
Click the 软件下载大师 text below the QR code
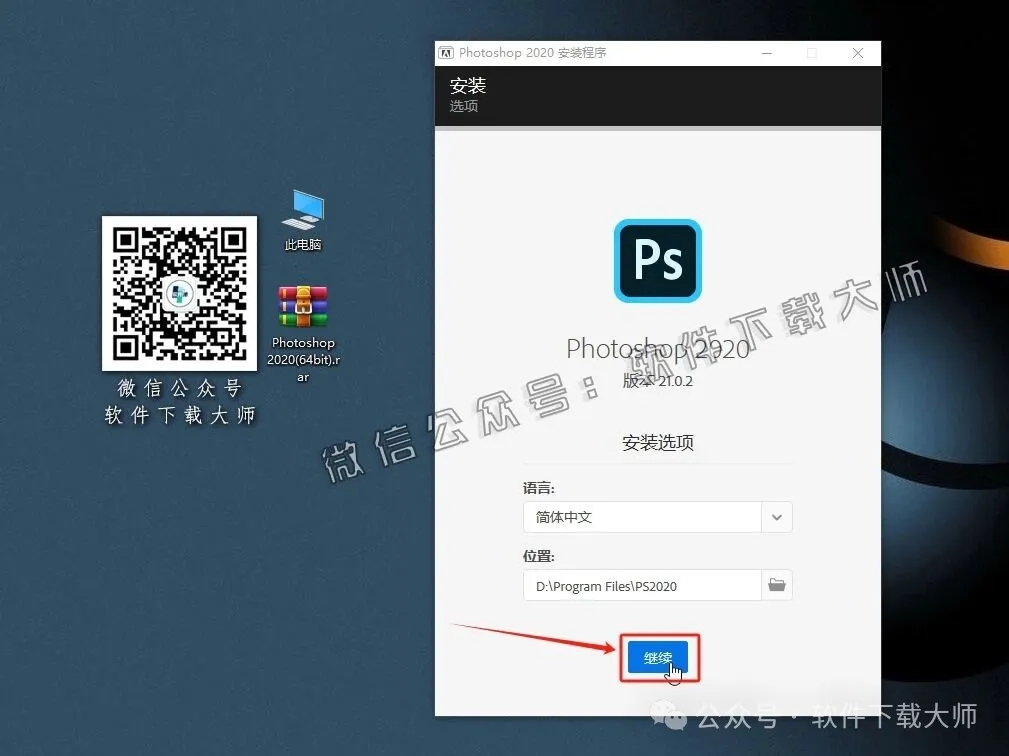pyautogui.click(x=178, y=413)
